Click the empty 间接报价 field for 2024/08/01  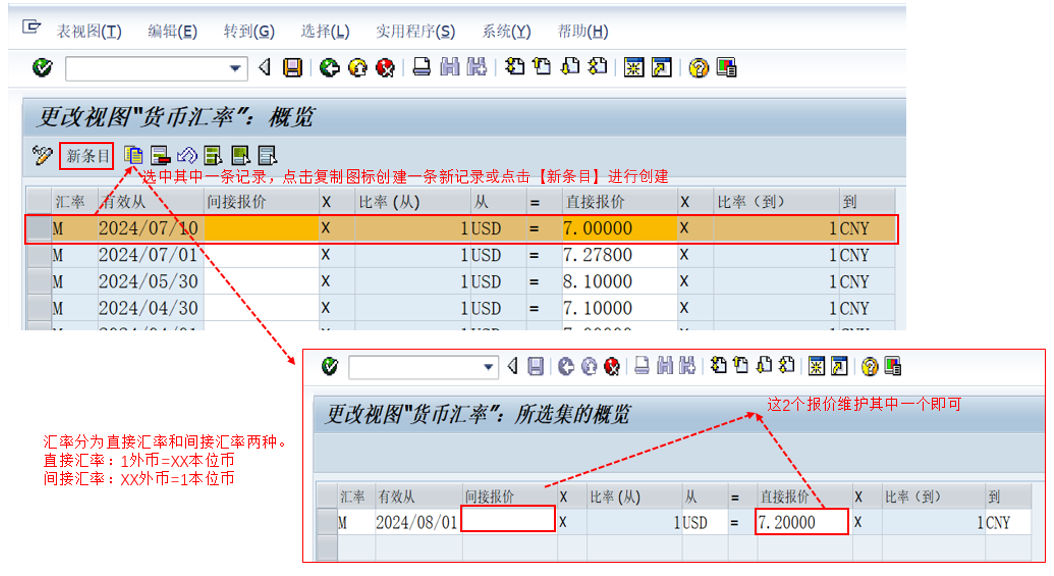[x=508, y=520]
